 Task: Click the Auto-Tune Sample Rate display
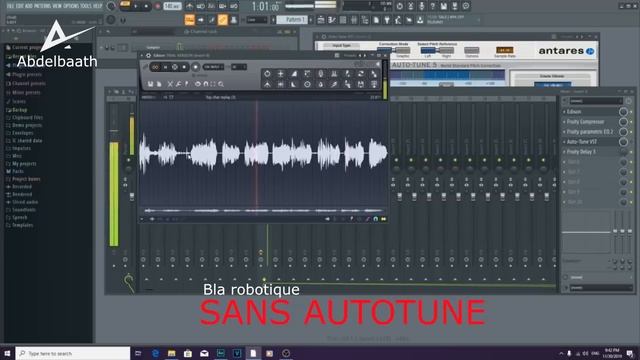[x=504, y=50]
